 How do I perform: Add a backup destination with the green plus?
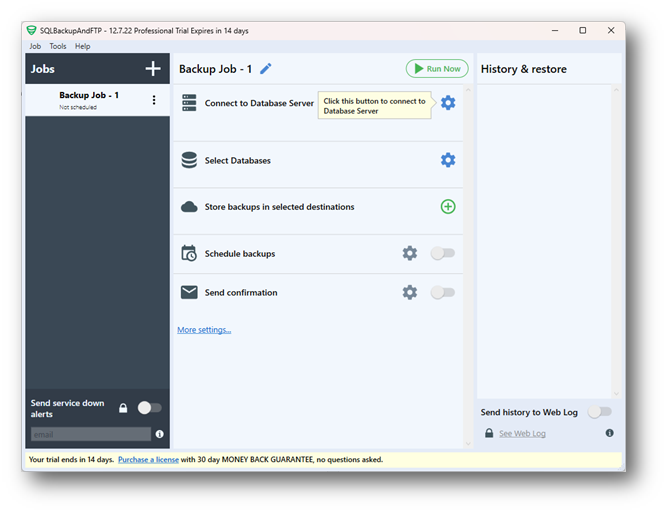448,207
